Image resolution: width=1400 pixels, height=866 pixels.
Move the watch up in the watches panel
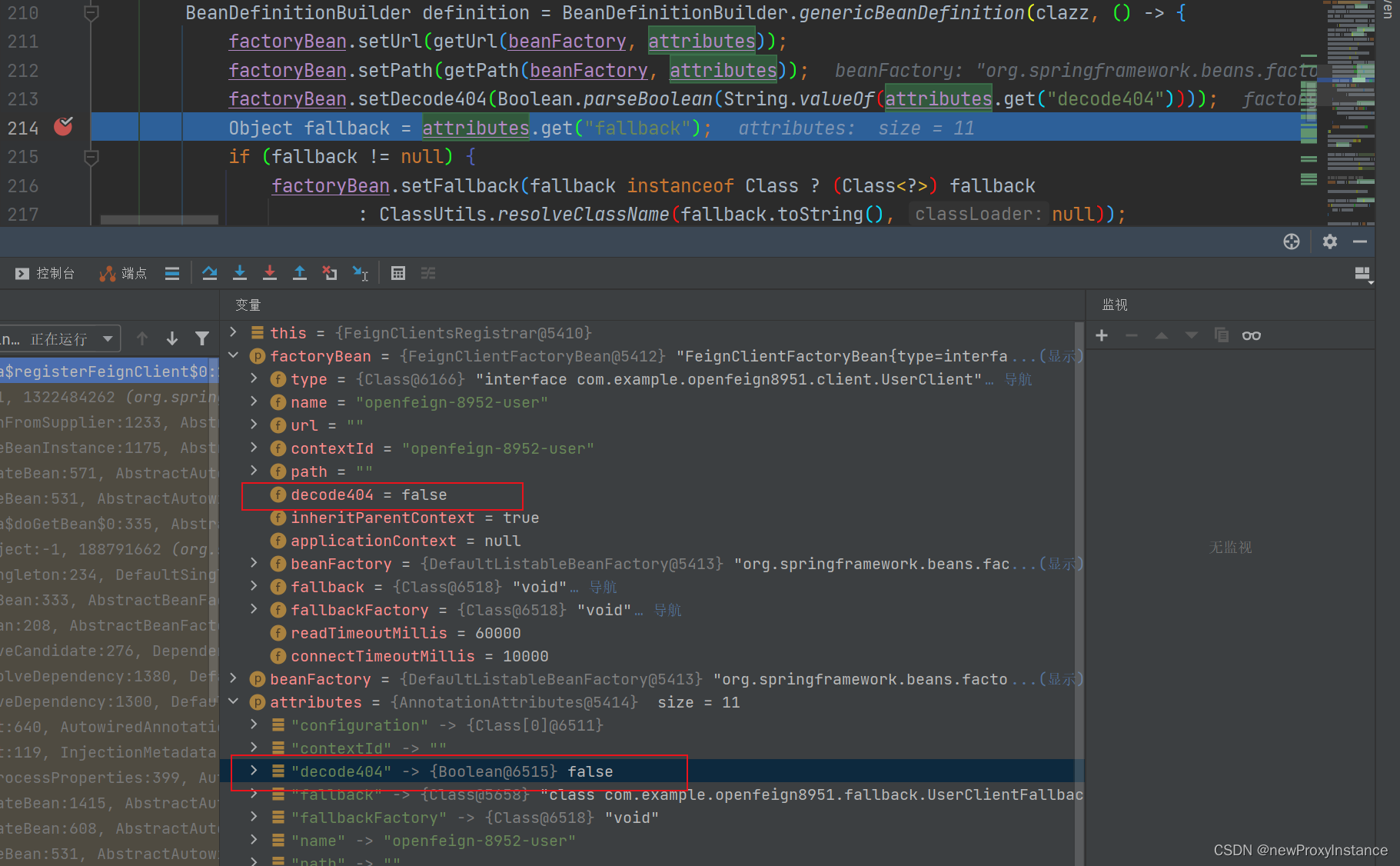pyautogui.click(x=1162, y=335)
